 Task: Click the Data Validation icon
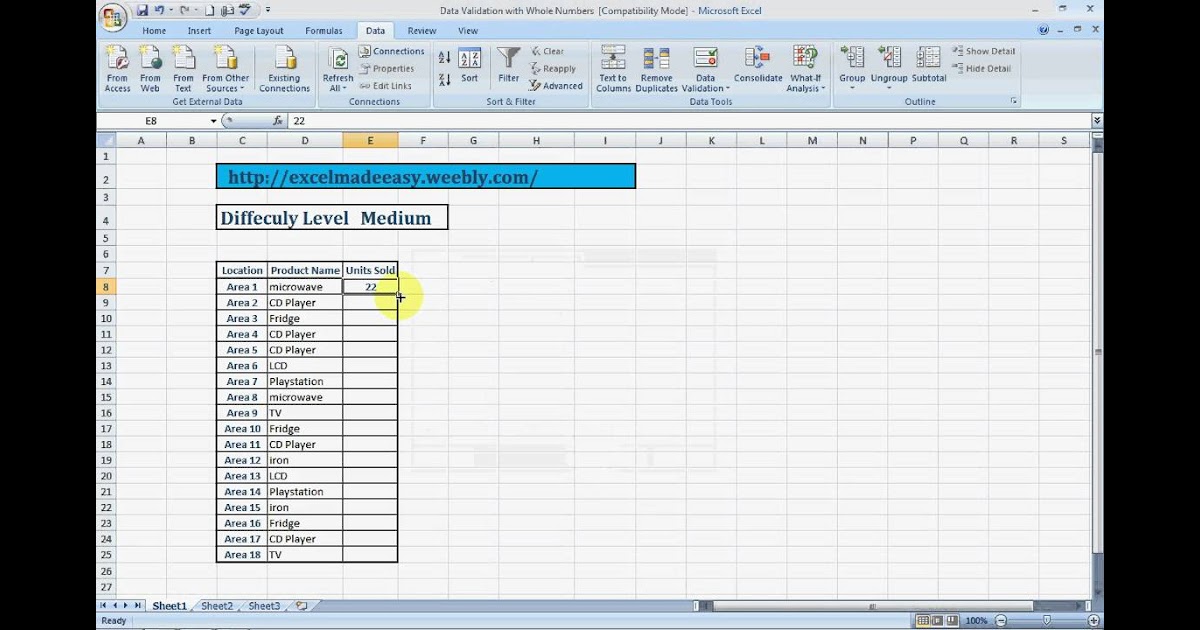point(706,58)
